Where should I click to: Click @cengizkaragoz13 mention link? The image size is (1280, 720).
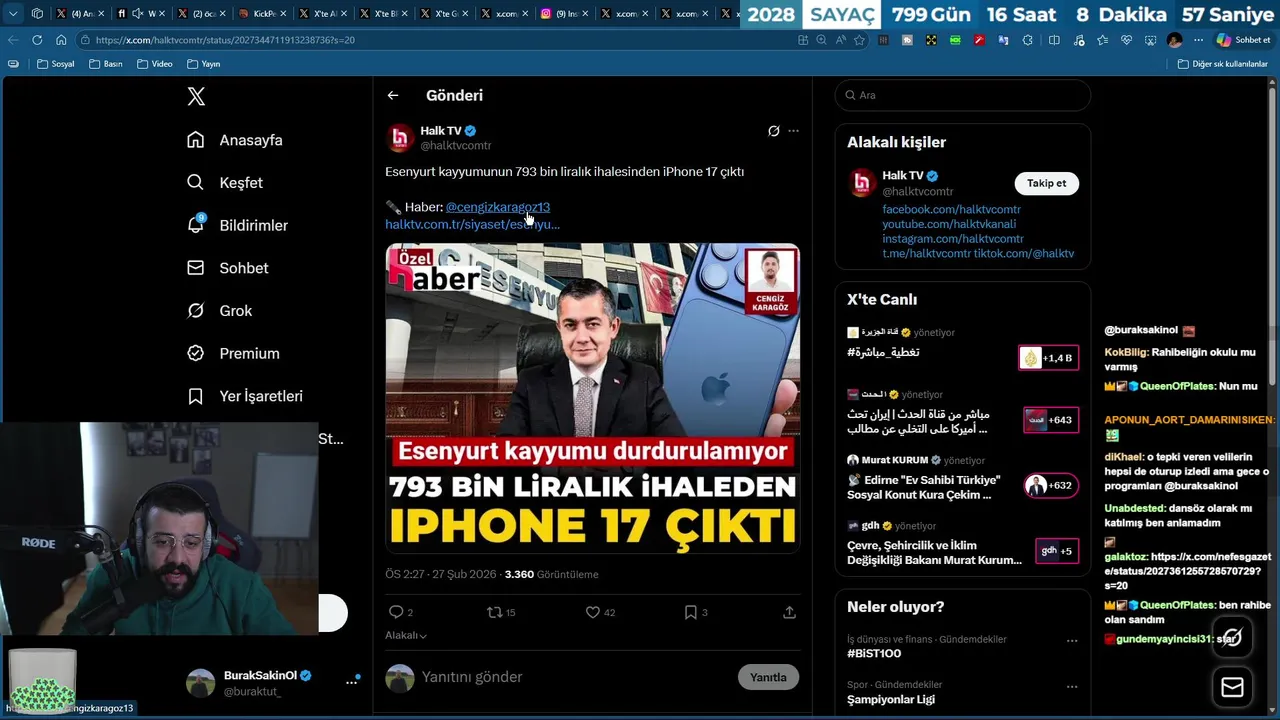click(498, 207)
